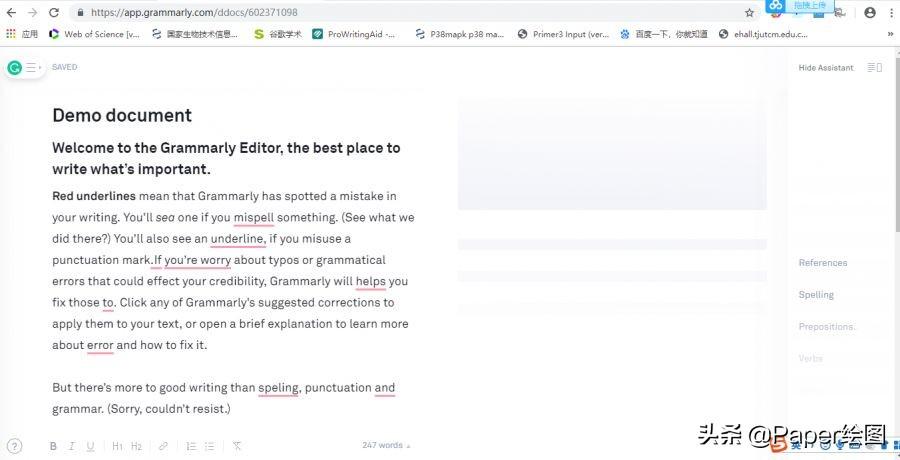Click the Spelling category in assistant

[x=816, y=295]
